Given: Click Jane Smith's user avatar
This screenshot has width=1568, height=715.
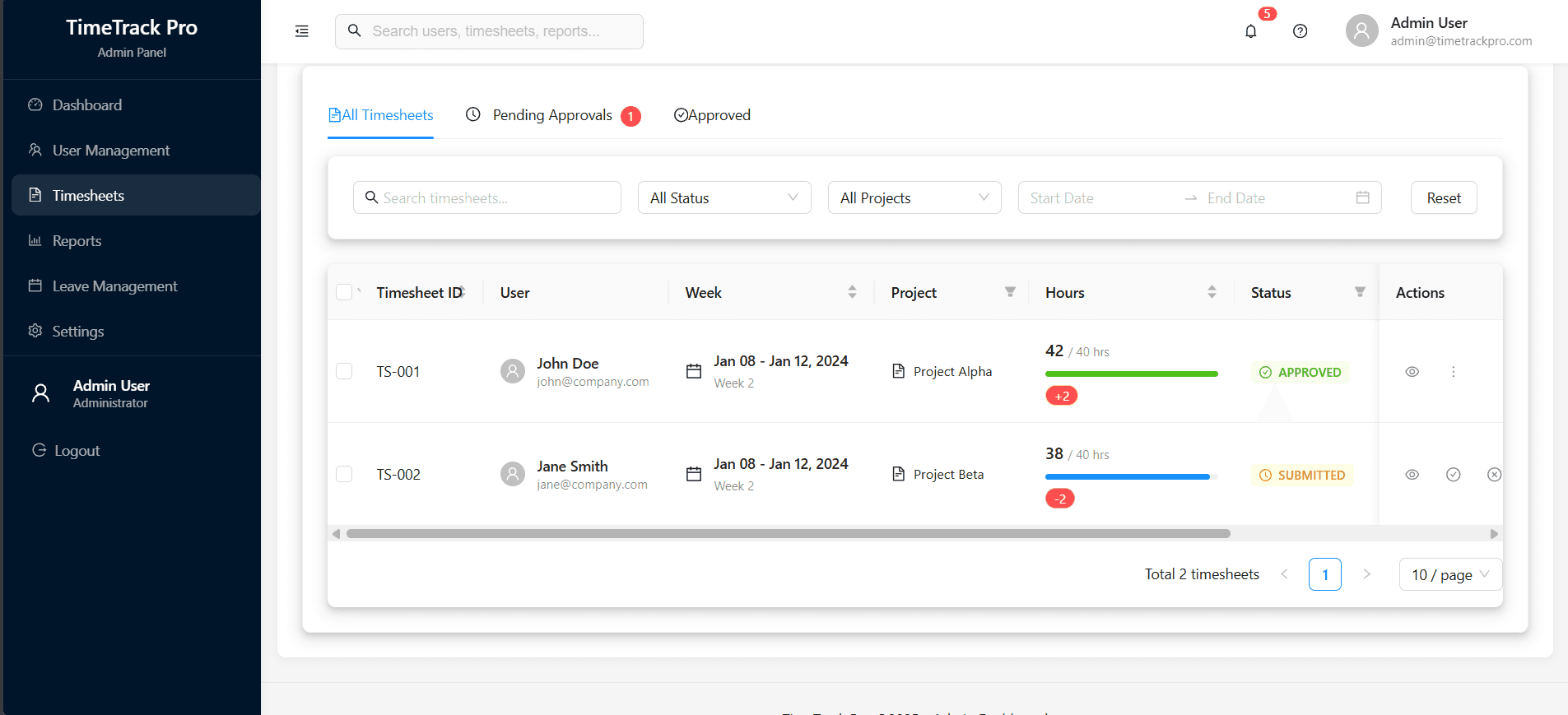Looking at the screenshot, I should [x=512, y=474].
